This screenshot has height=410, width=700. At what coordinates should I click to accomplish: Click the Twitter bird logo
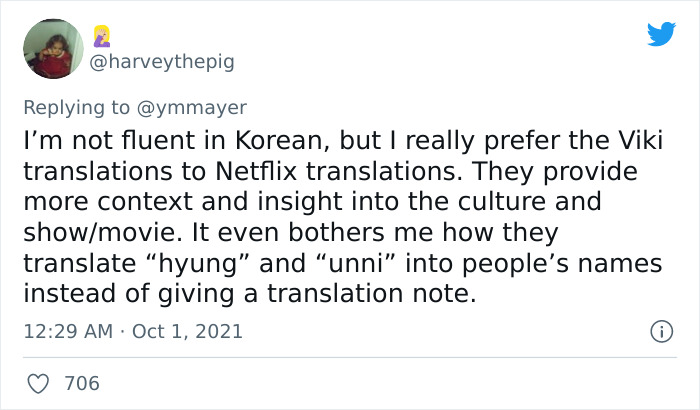click(x=661, y=35)
